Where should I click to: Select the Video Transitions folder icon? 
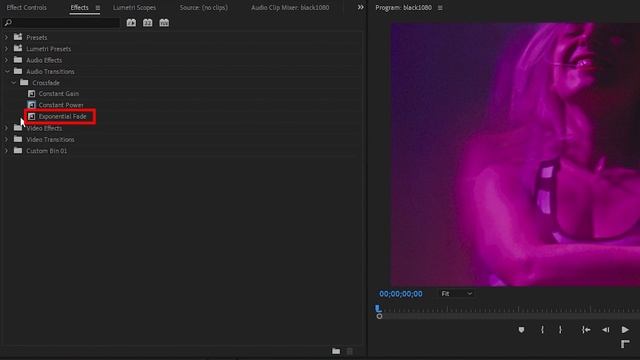click(18, 139)
